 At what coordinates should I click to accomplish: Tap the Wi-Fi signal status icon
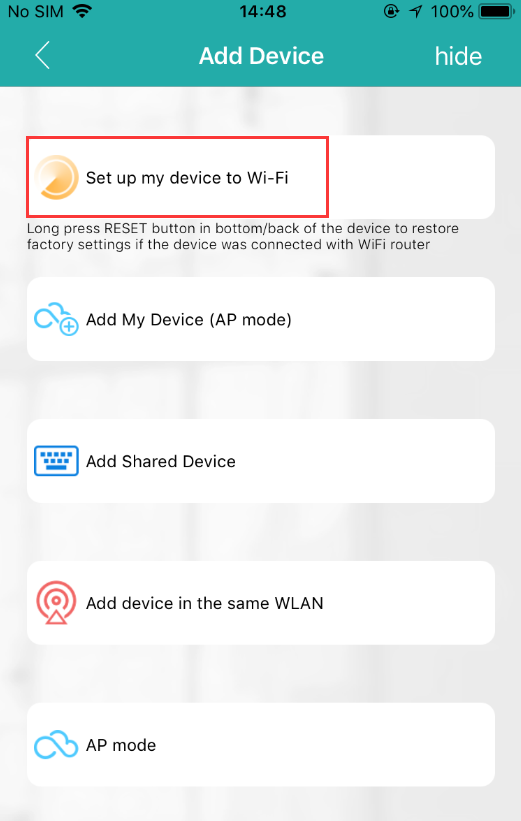[82, 11]
